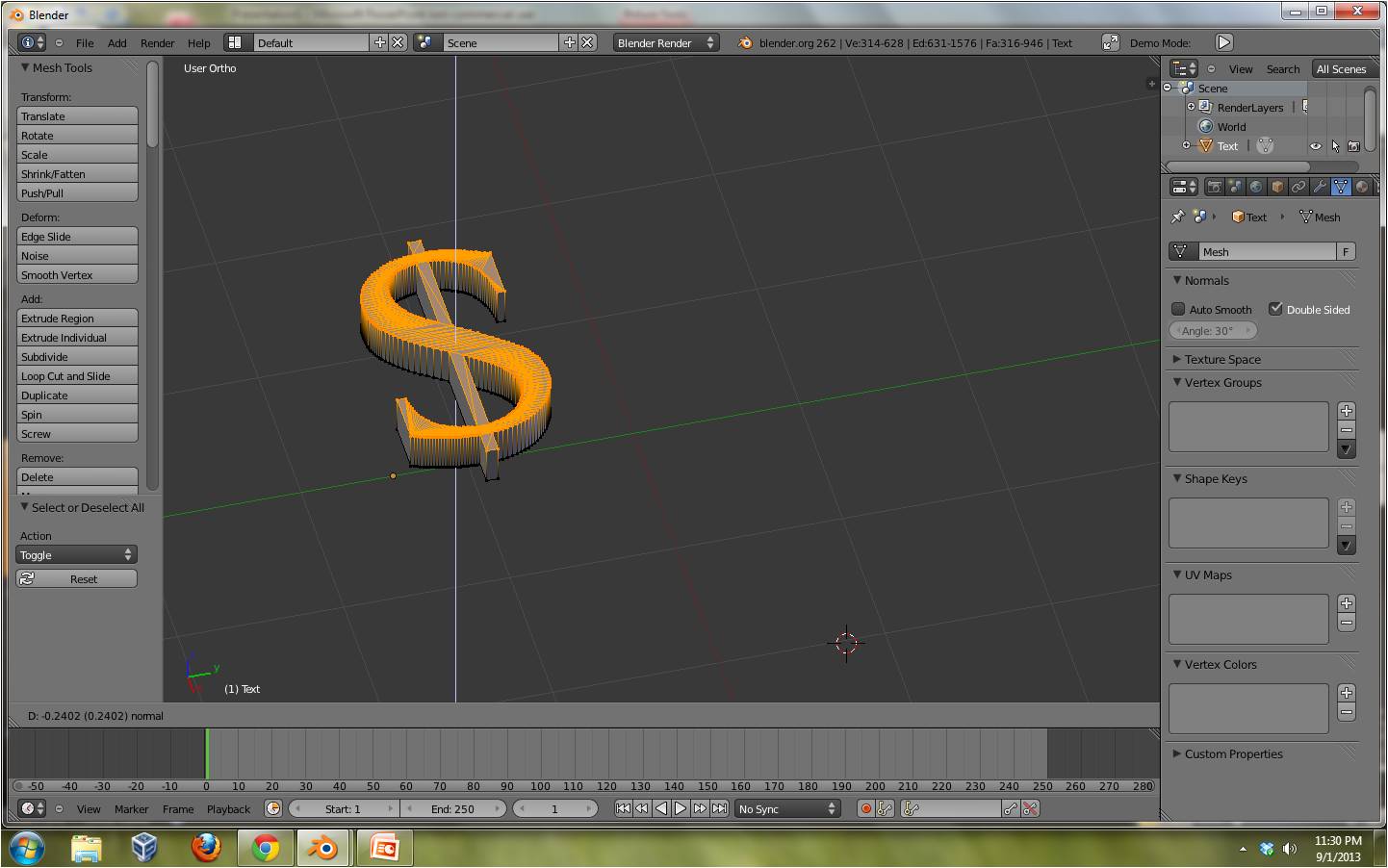Start Demo Mode play button

1223,42
